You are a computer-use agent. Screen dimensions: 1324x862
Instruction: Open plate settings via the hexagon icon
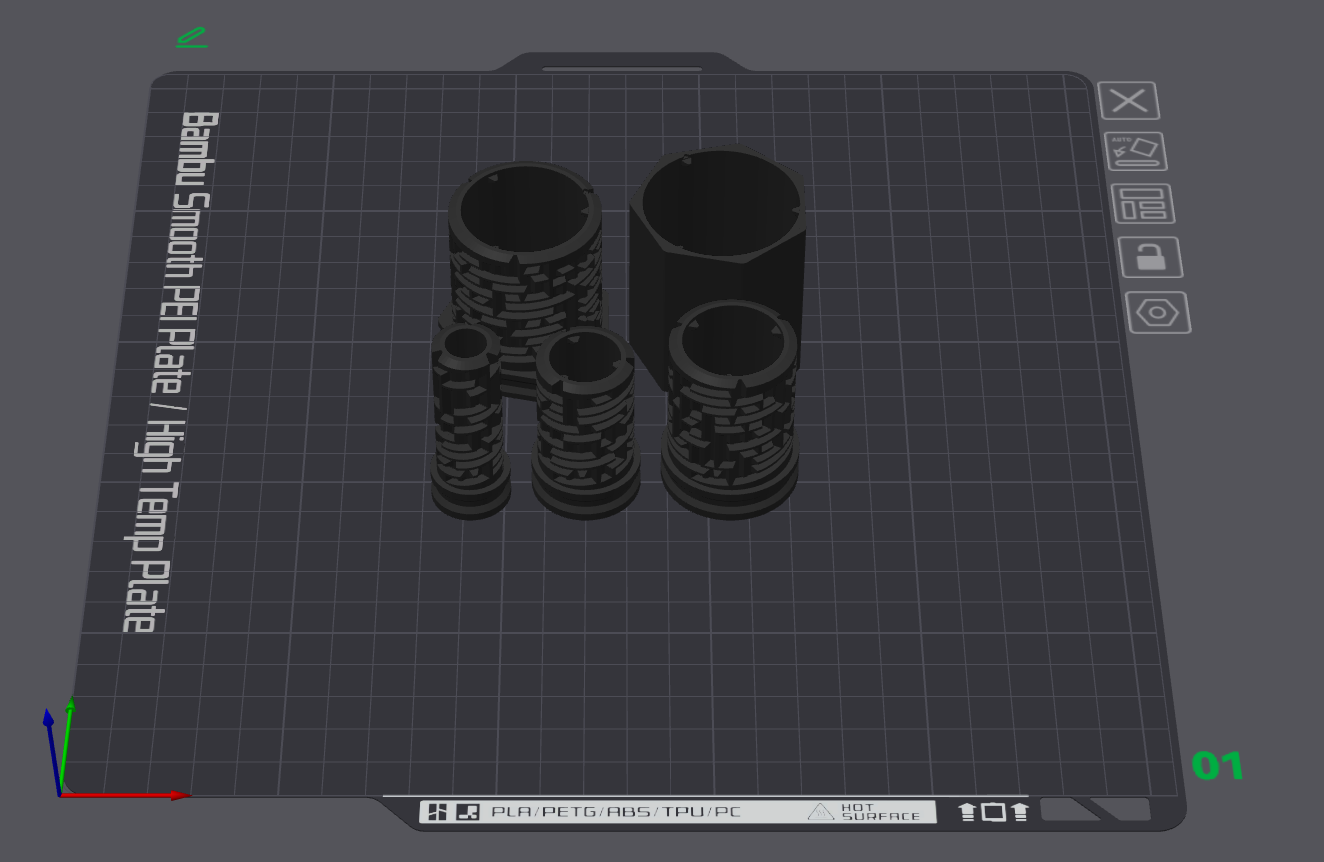pos(1158,312)
